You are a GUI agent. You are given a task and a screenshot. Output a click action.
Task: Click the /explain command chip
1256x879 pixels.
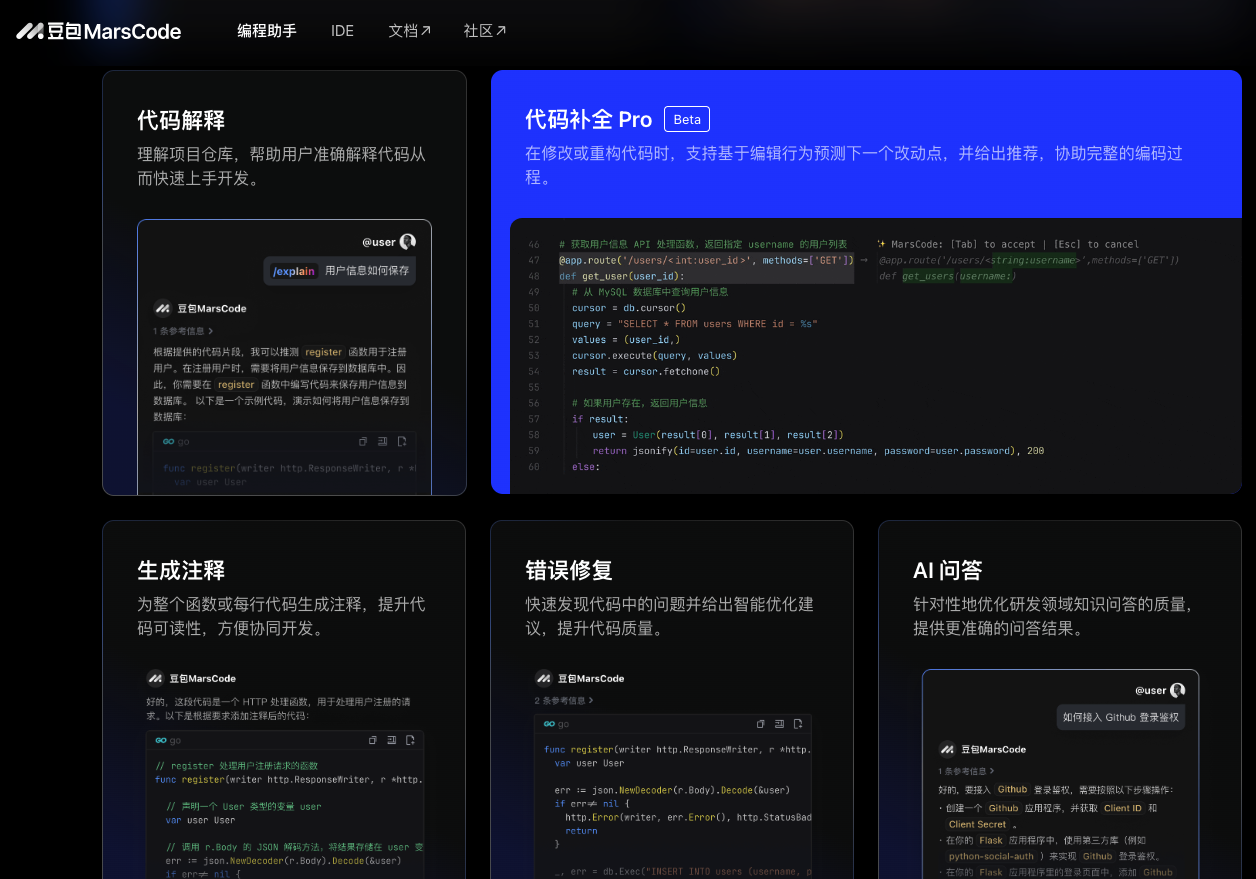pos(294,271)
